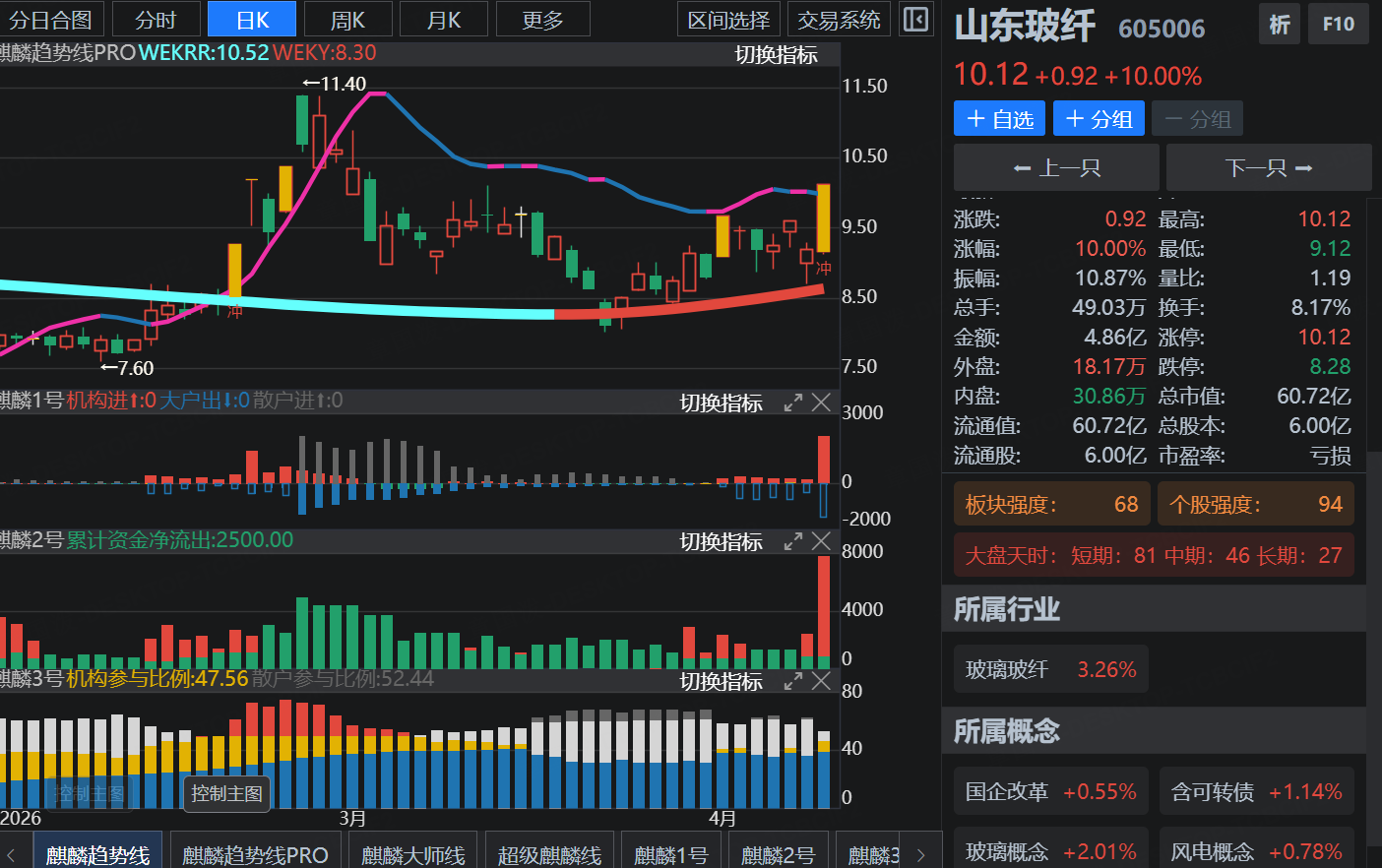1382x868 pixels.
Task: Collapse the right panel with sidebar icon
Action: click(915, 20)
